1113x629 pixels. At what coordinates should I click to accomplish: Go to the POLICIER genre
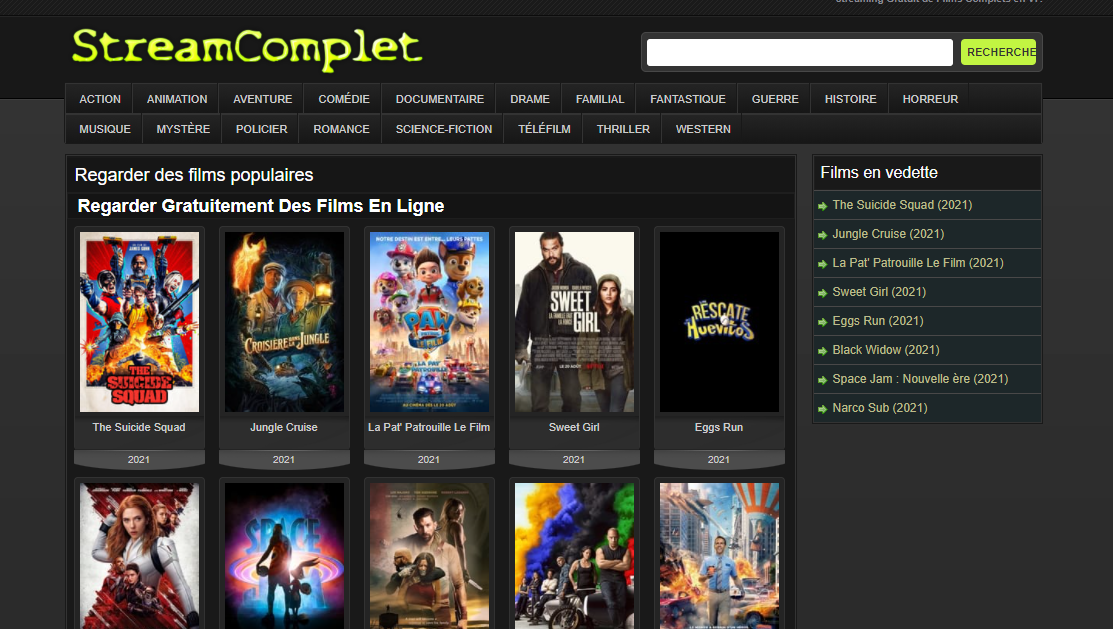coord(261,129)
